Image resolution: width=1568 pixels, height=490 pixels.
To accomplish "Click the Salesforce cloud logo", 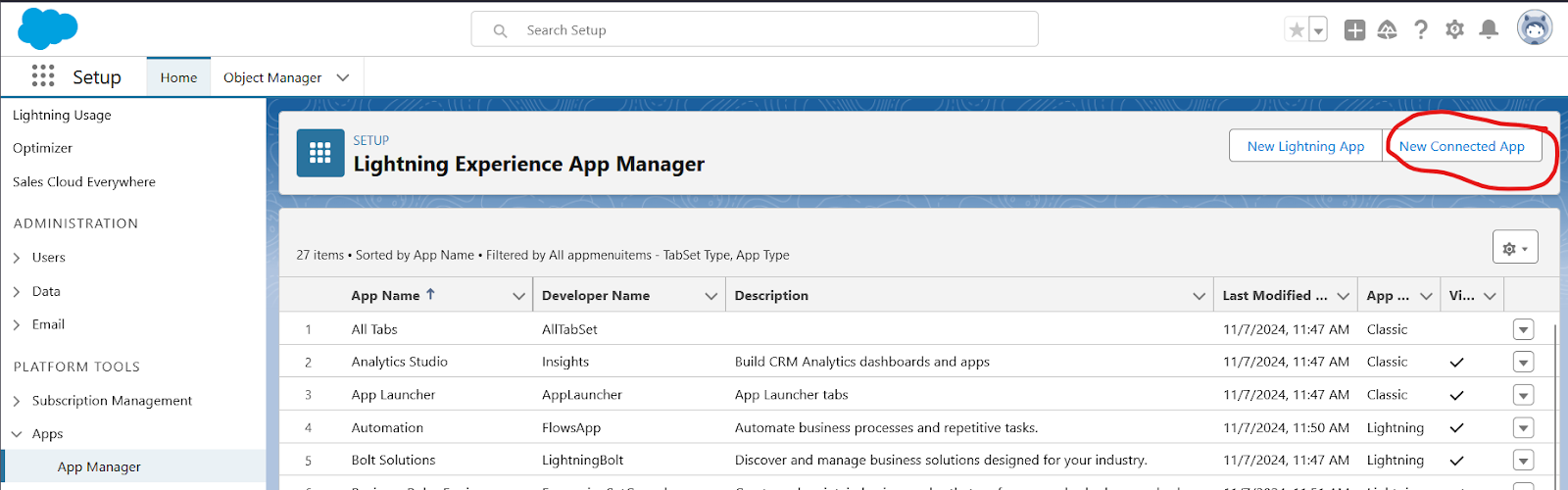I will pyautogui.click(x=47, y=28).
